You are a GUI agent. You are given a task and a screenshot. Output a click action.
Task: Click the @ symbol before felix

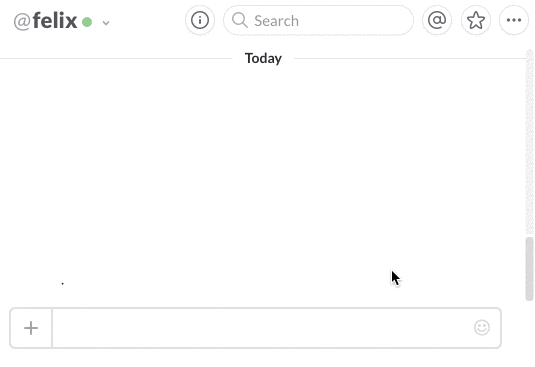coord(22,22)
